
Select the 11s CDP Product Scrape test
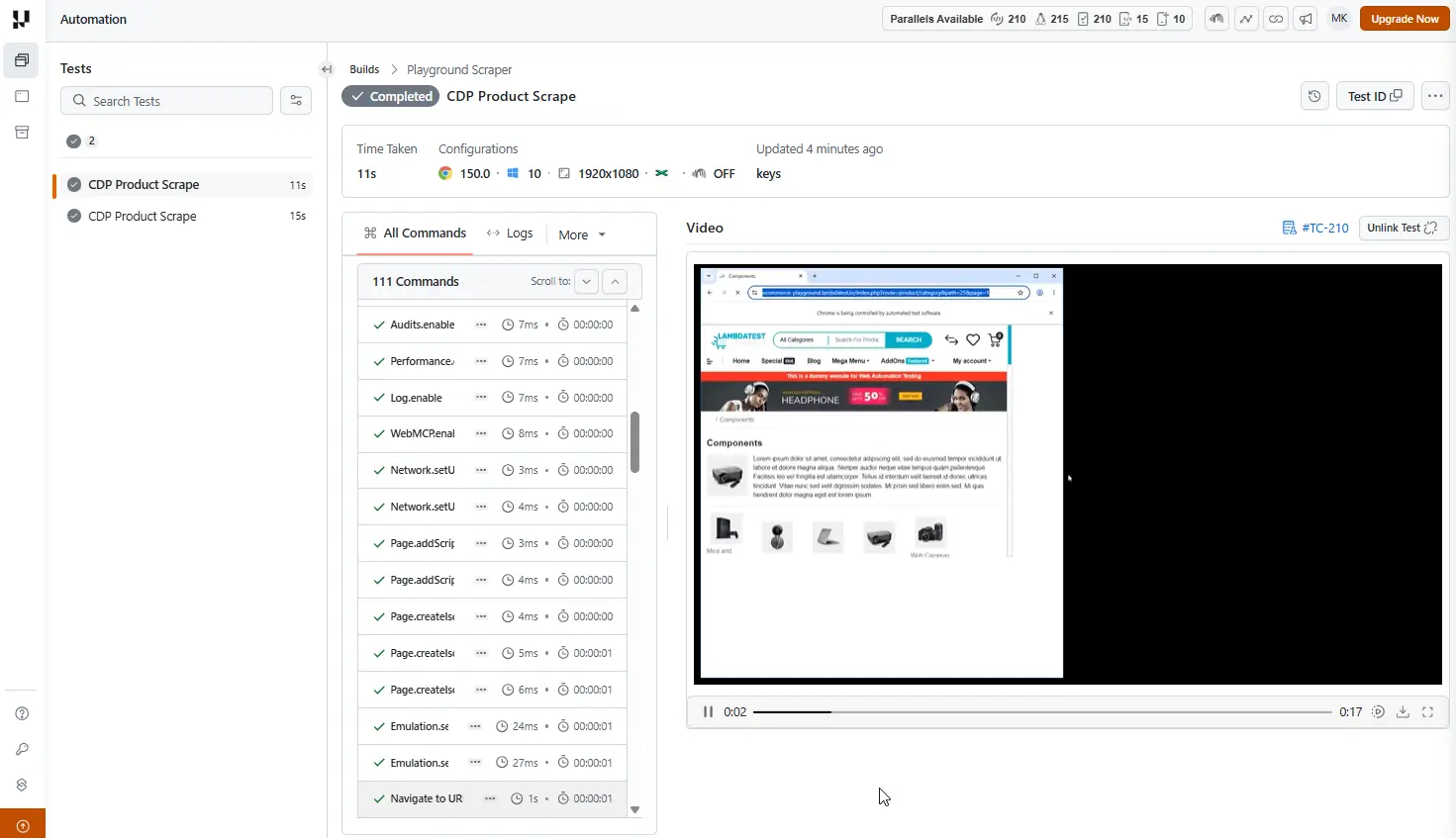[x=183, y=185]
